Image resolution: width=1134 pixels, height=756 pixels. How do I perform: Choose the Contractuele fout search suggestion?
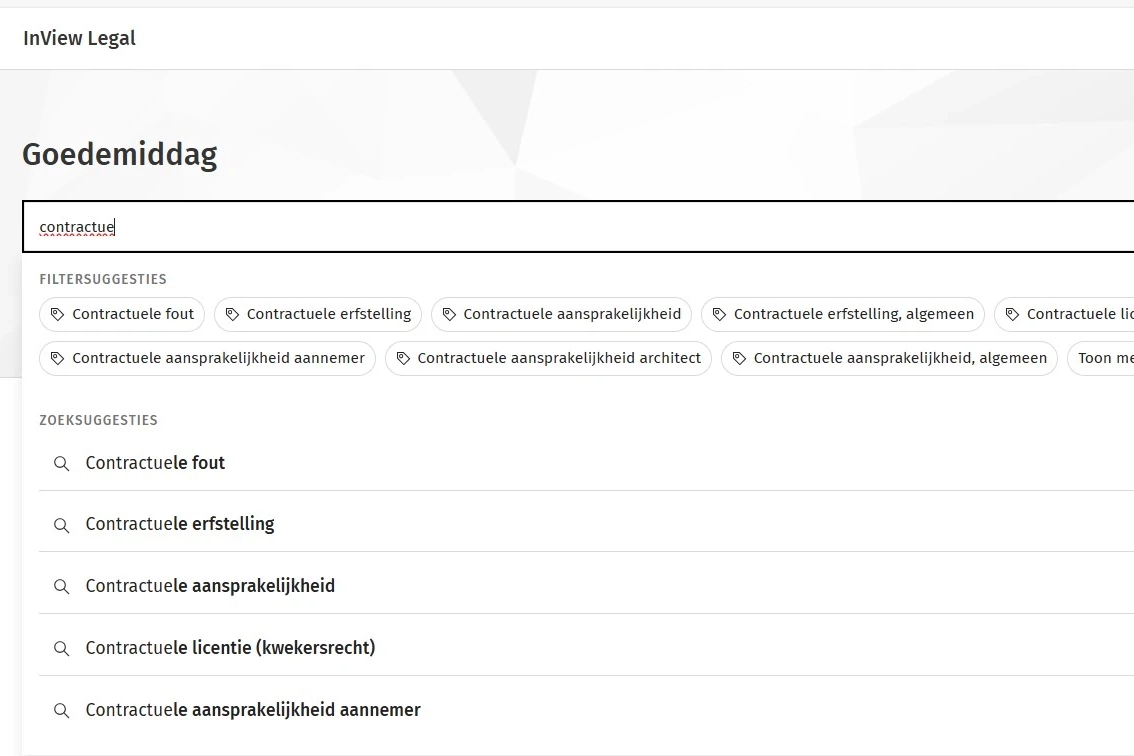(x=155, y=463)
